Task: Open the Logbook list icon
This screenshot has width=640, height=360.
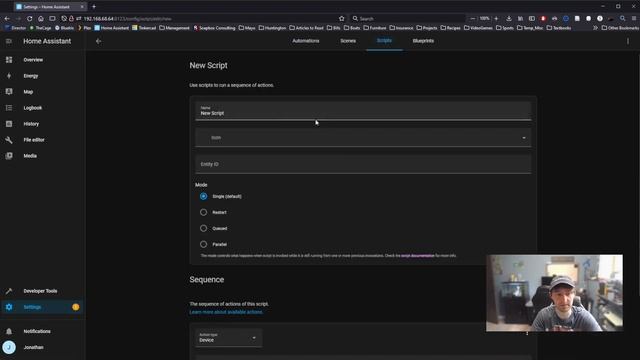Action: pos(9,108)
